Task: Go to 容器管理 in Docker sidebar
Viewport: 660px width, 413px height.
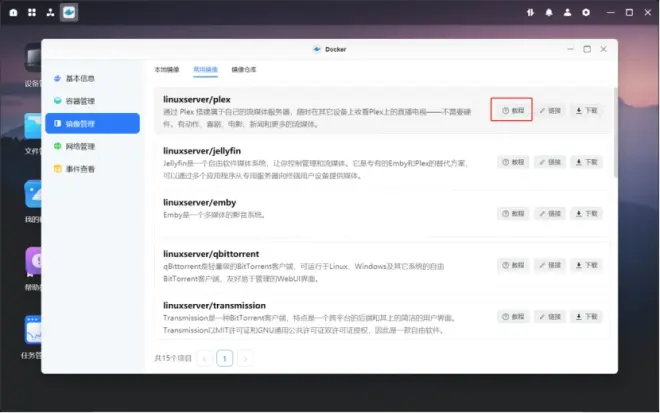Action: [x=93, y=101]
